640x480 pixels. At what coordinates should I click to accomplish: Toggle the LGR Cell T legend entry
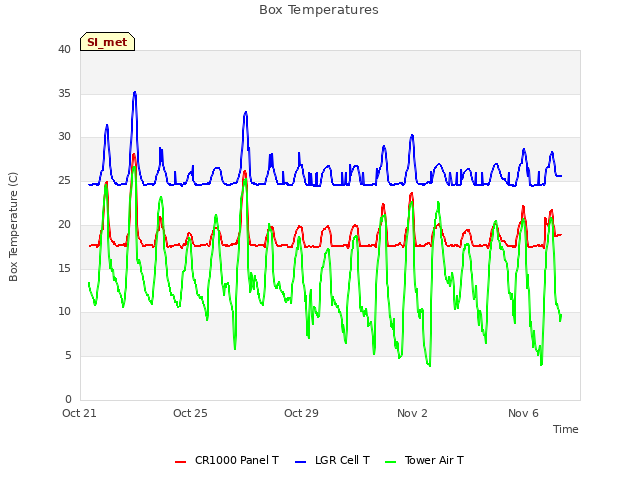[x=332, y=460]
